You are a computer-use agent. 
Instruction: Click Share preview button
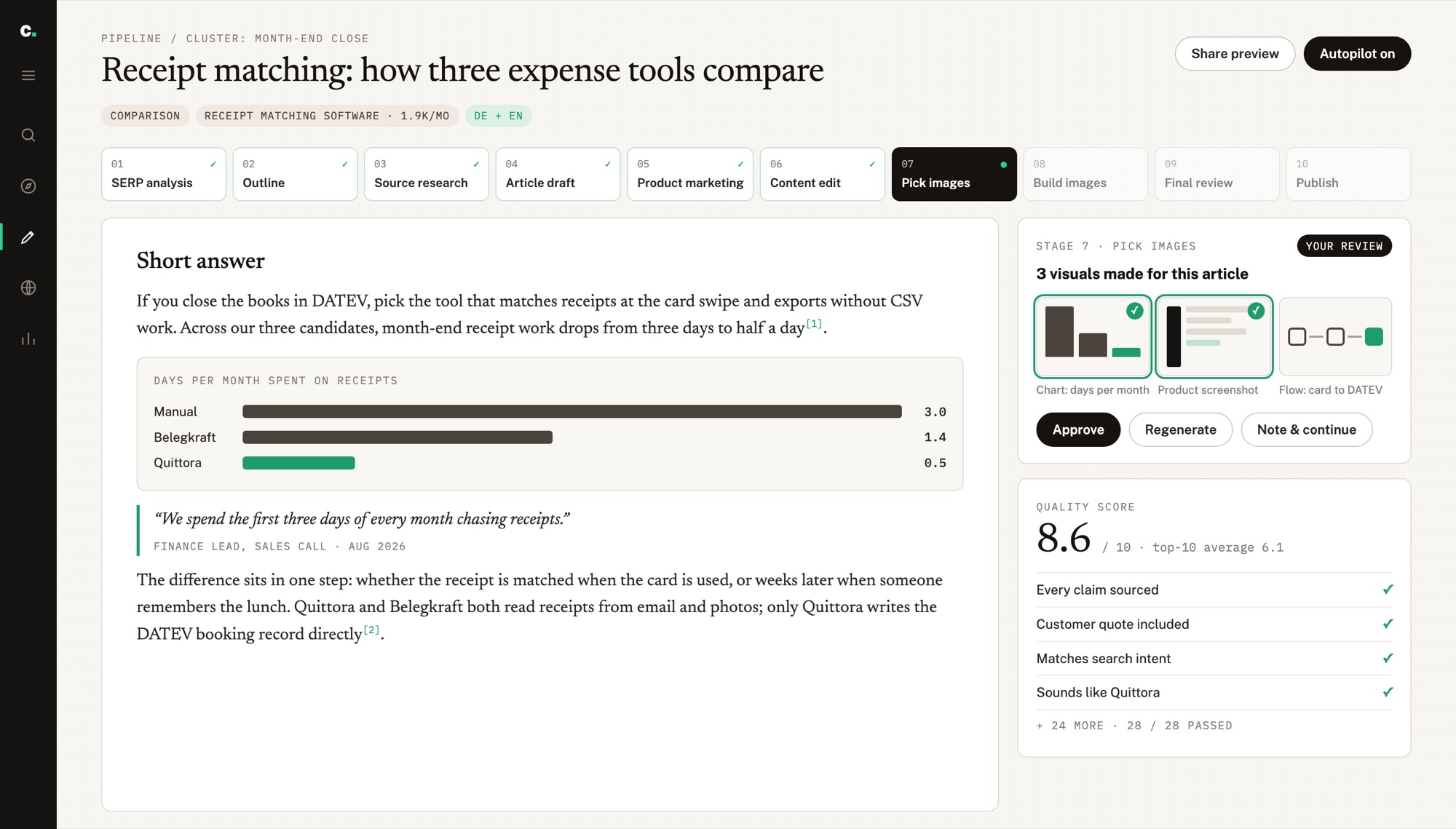[x=1235, y=54]
